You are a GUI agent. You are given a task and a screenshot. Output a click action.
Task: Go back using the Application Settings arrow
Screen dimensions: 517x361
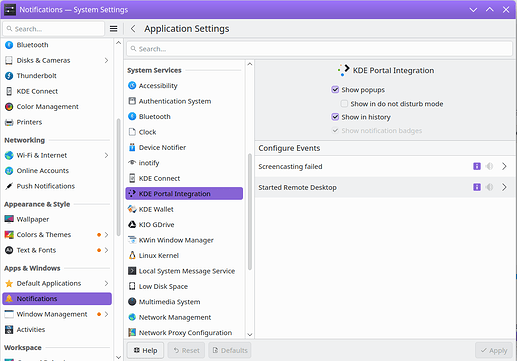[133, 29]
